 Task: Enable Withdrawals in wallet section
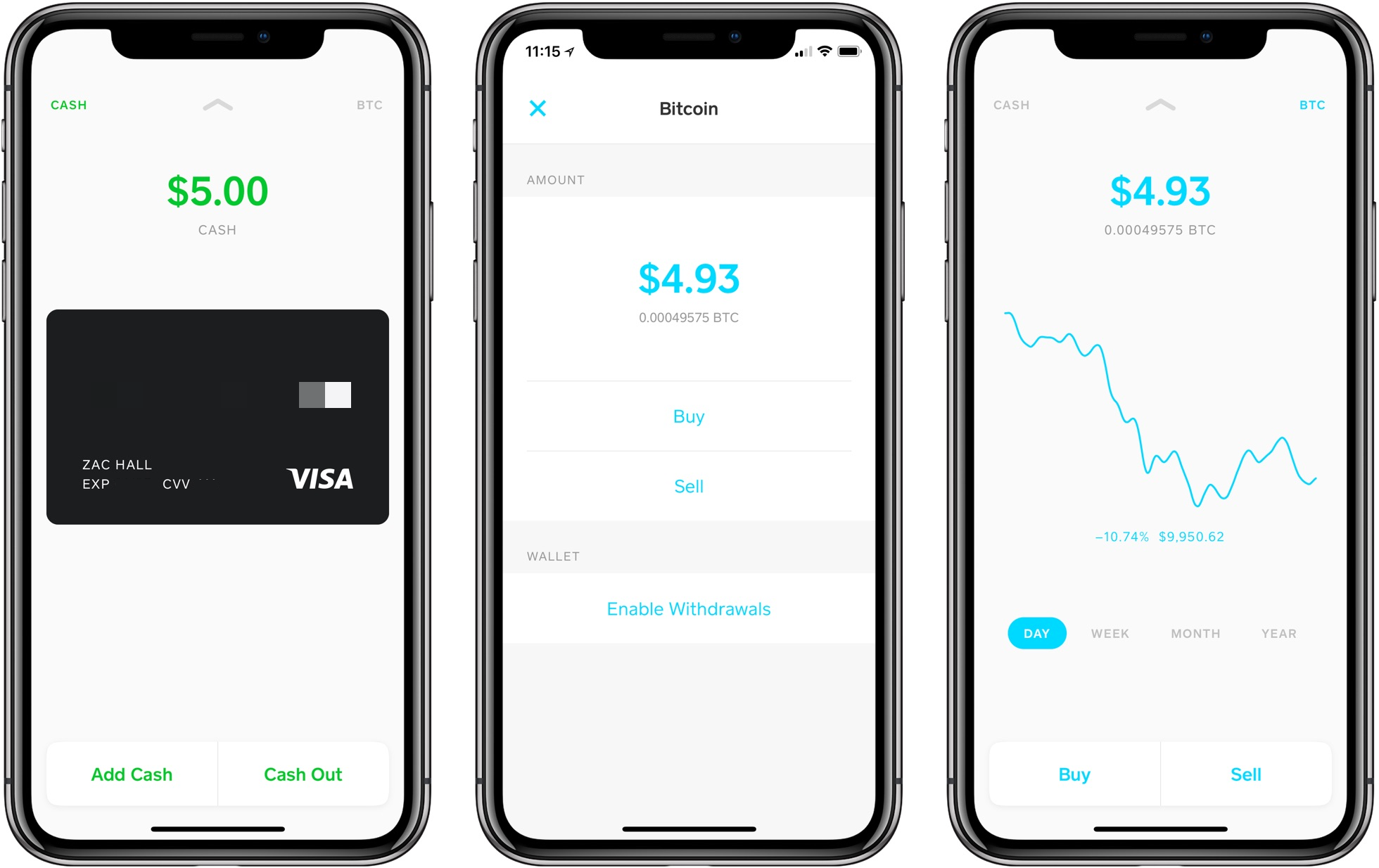[x=688, y=607]
